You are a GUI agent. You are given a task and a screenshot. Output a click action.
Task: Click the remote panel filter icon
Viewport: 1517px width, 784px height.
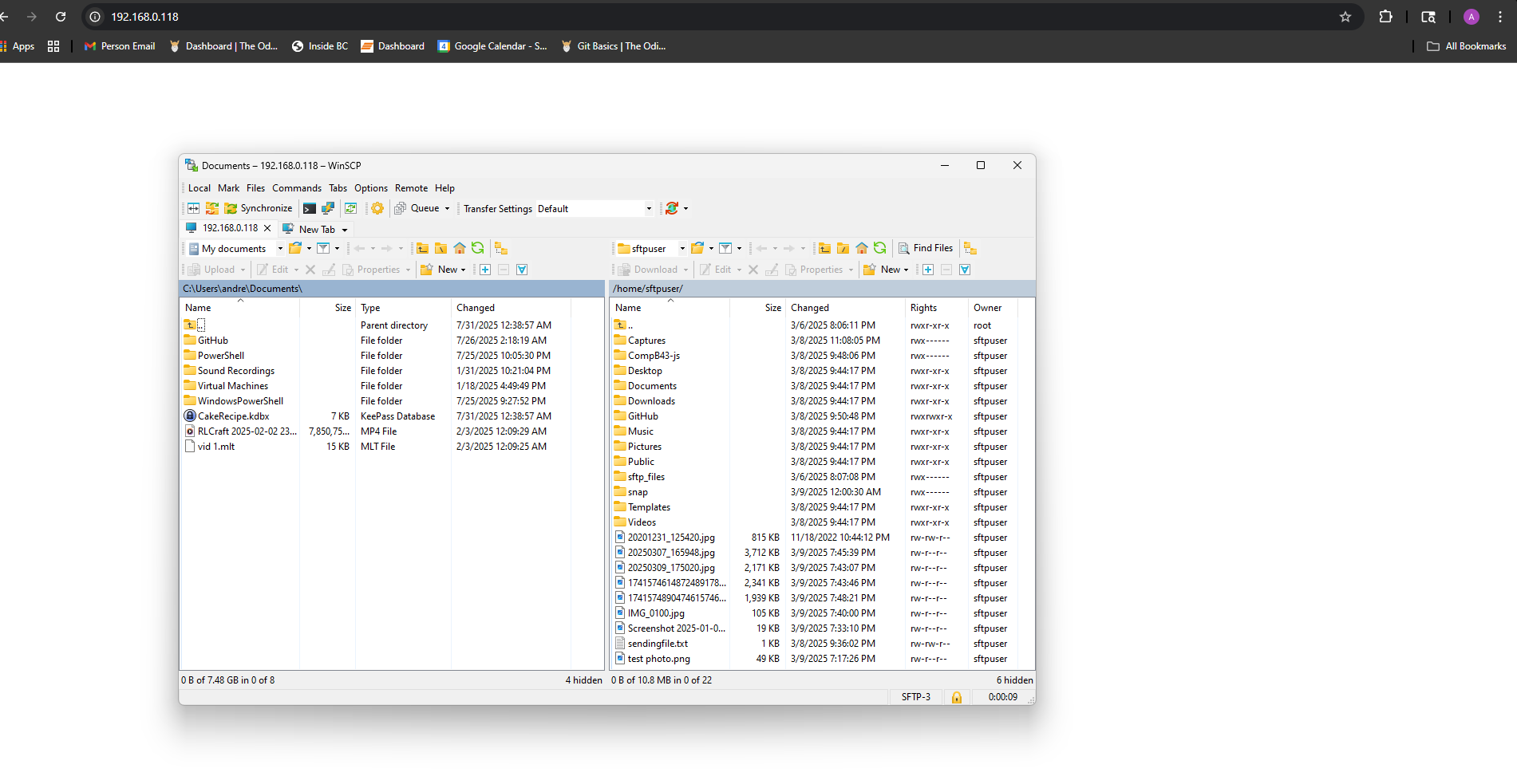(x=725, y=248)
